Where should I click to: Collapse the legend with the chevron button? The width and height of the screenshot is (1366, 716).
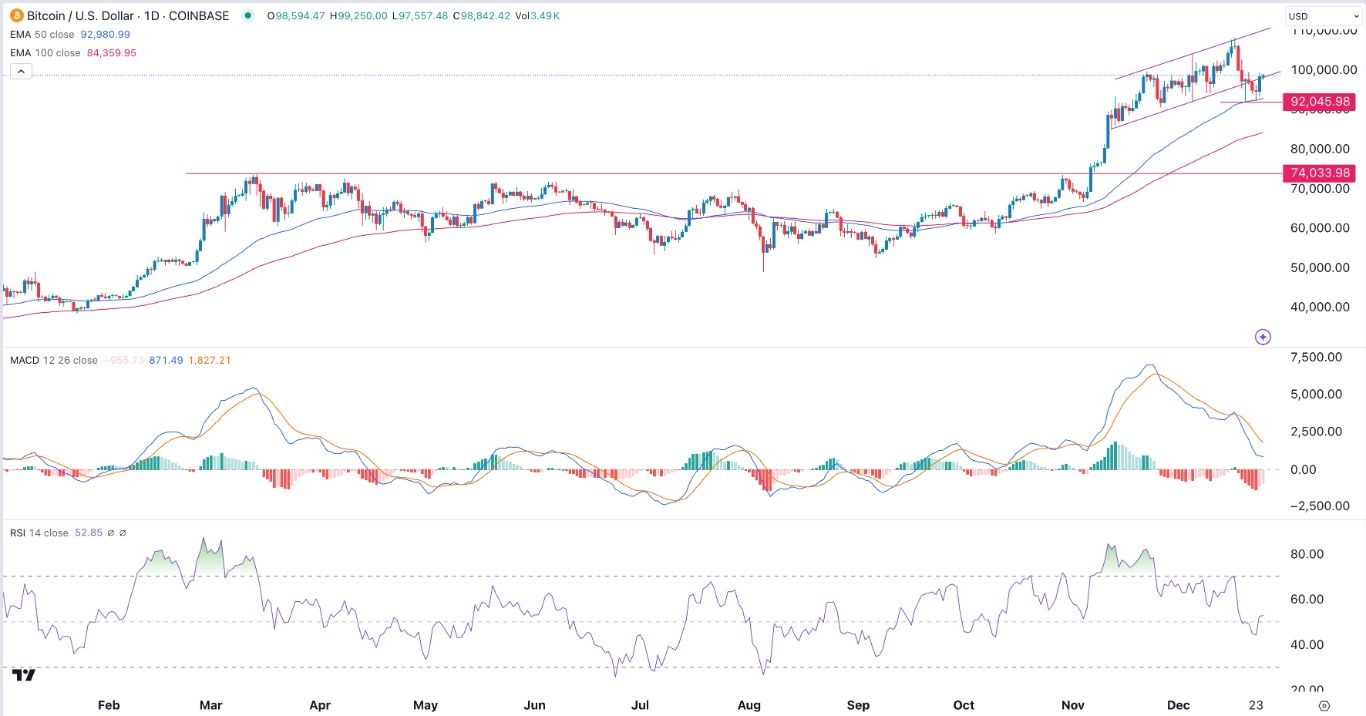pyautogui.click(x=20, y=71)
